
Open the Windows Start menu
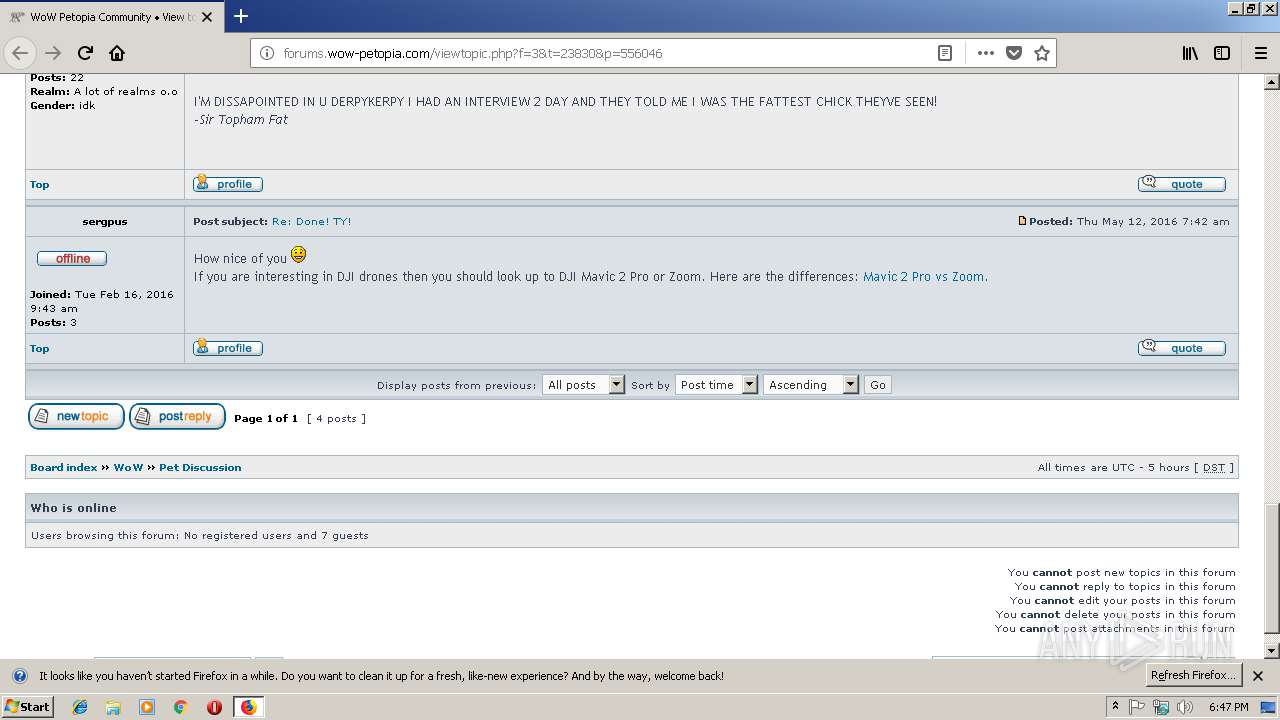pos(27,706)
